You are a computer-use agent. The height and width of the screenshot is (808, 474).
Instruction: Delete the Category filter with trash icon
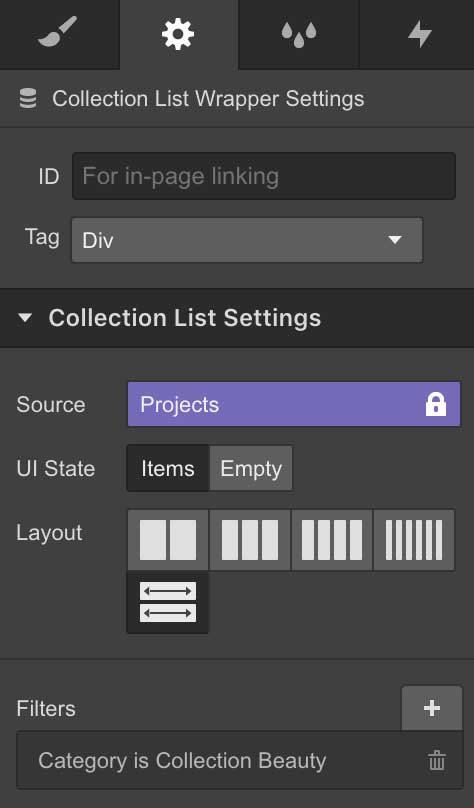(437, 761)
